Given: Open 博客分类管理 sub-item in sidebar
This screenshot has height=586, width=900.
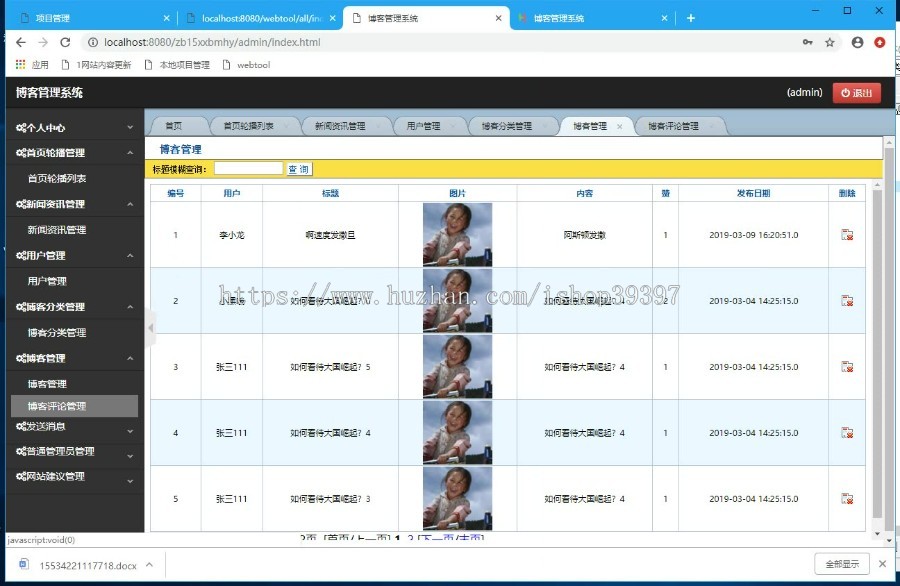Looking at the screenshot, I should (x=57, y=332).
